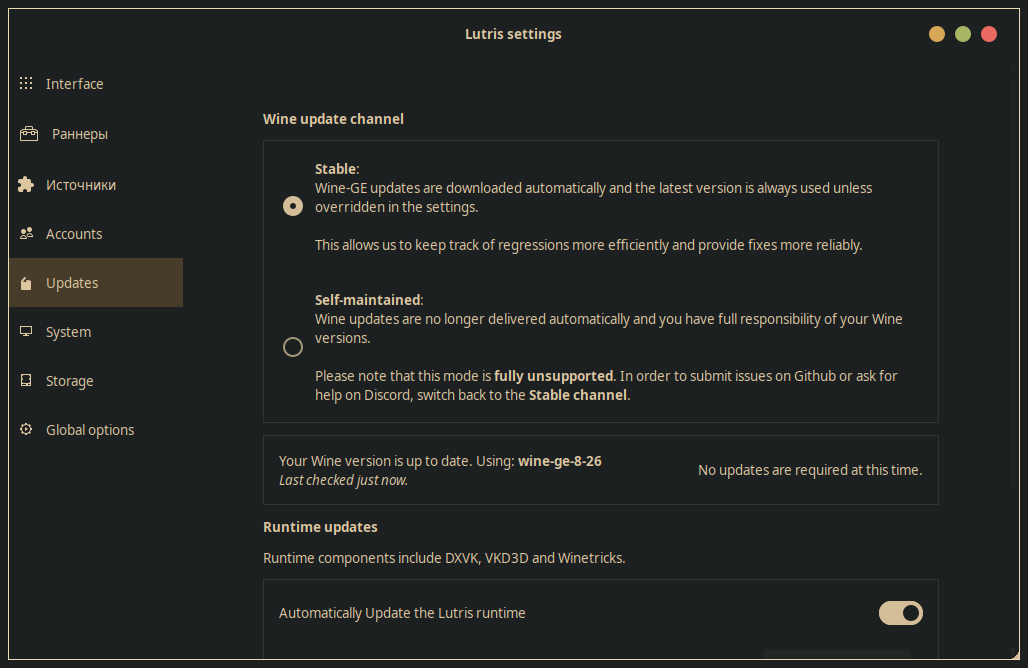The image size is (1028, 668).
Task: Click the Wine version status row
Action: (600, 470)
